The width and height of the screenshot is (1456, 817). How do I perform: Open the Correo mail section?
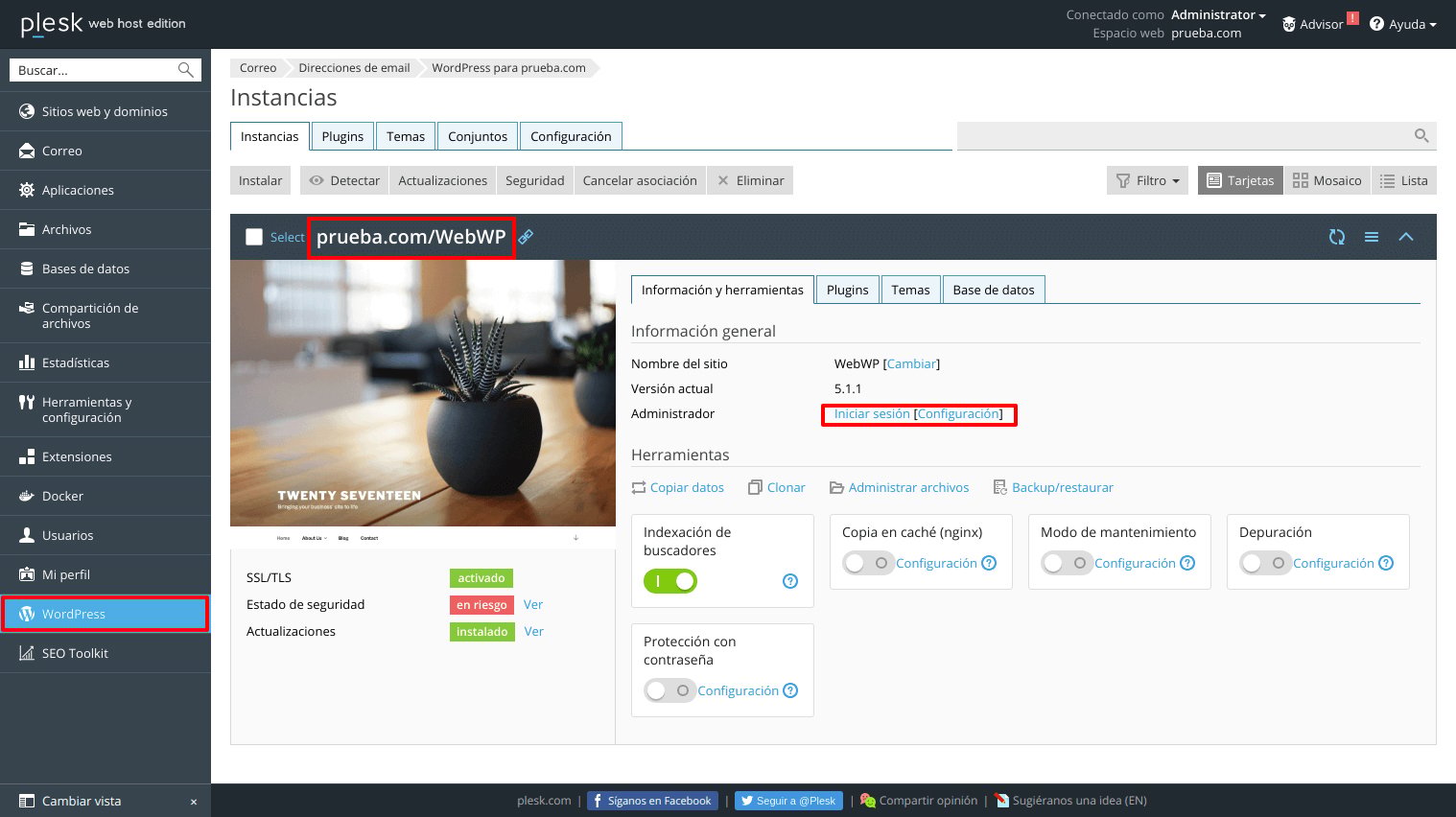(x=105, y=151)
